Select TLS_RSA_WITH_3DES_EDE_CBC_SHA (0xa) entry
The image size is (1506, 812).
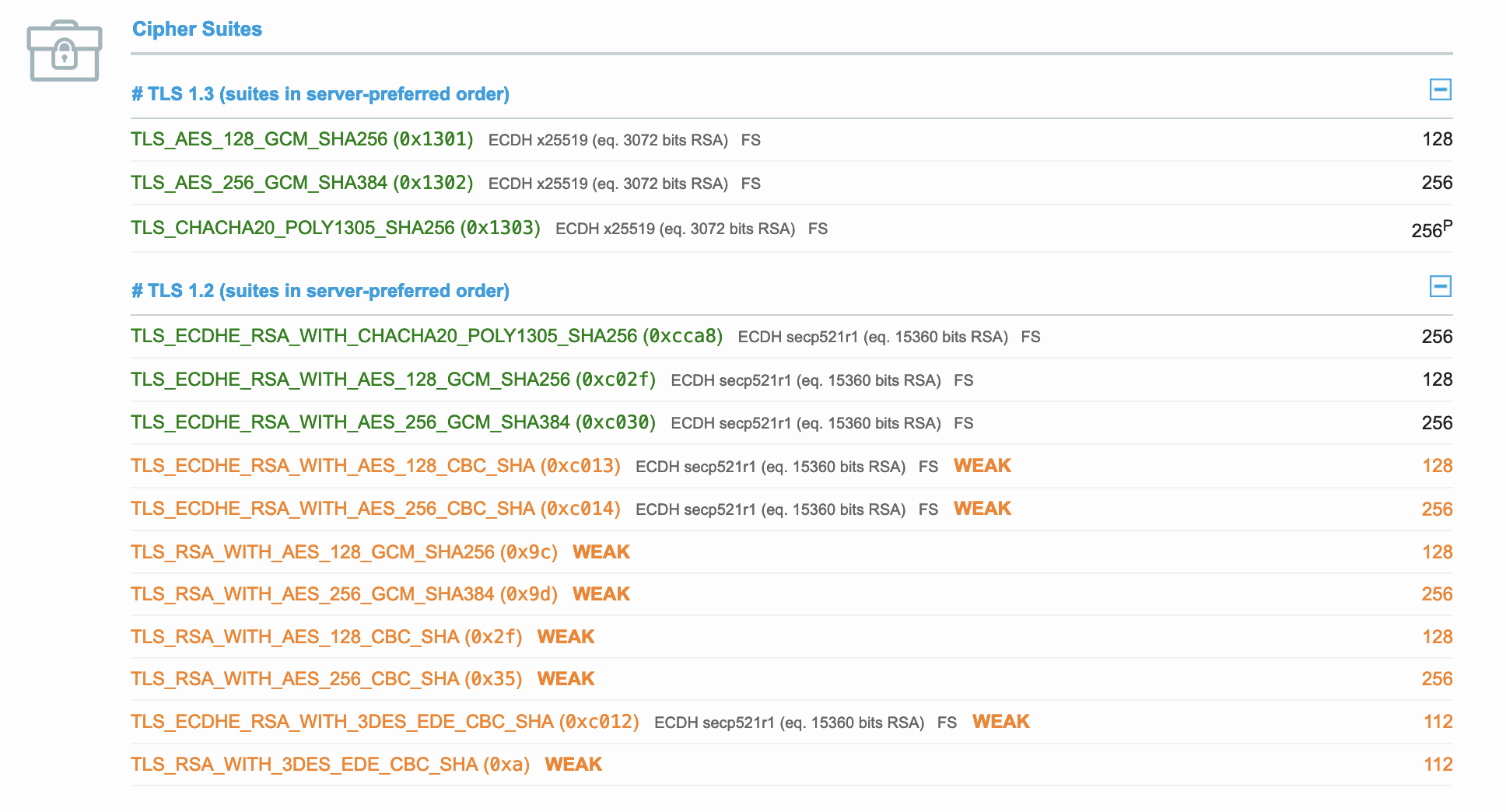point(330,765)
